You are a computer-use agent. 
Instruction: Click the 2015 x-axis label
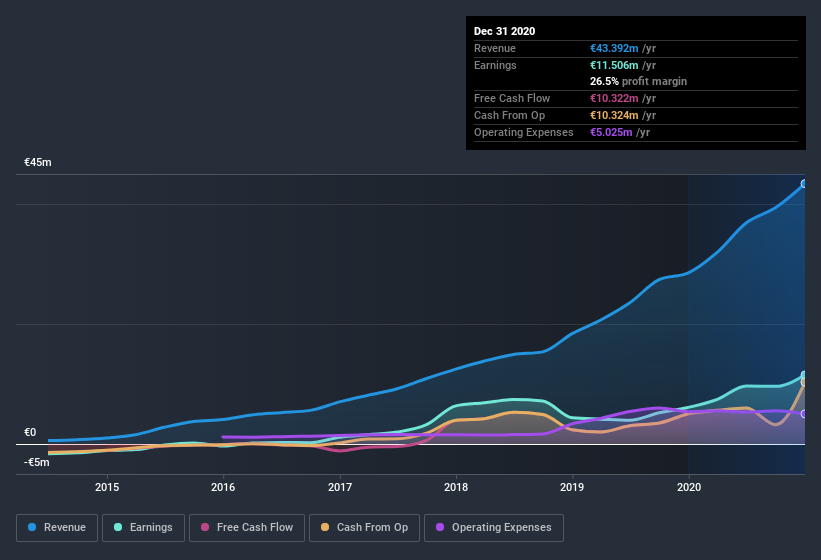[107, 487]
